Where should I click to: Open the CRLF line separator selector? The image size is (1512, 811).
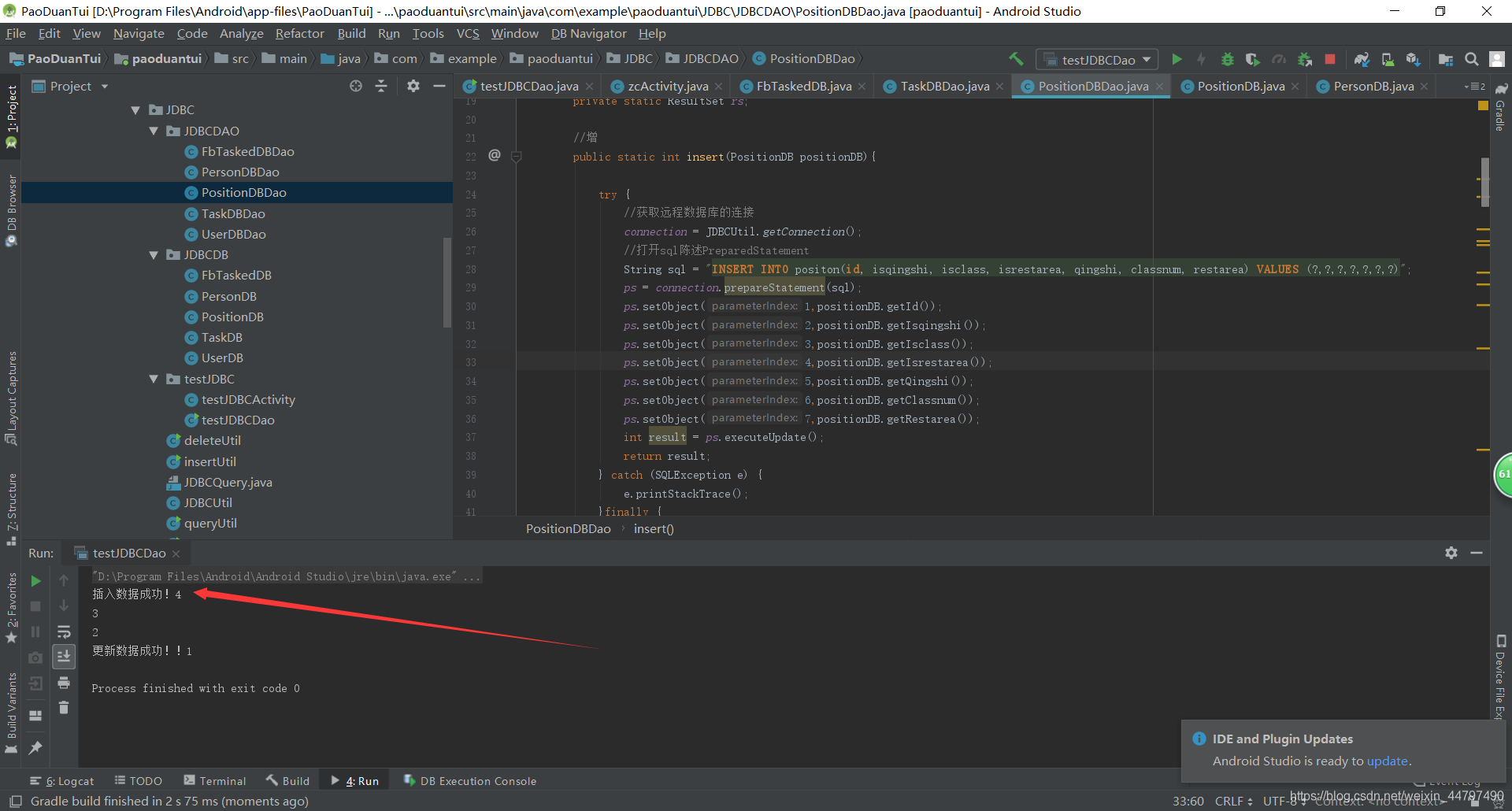[1233, 801]
